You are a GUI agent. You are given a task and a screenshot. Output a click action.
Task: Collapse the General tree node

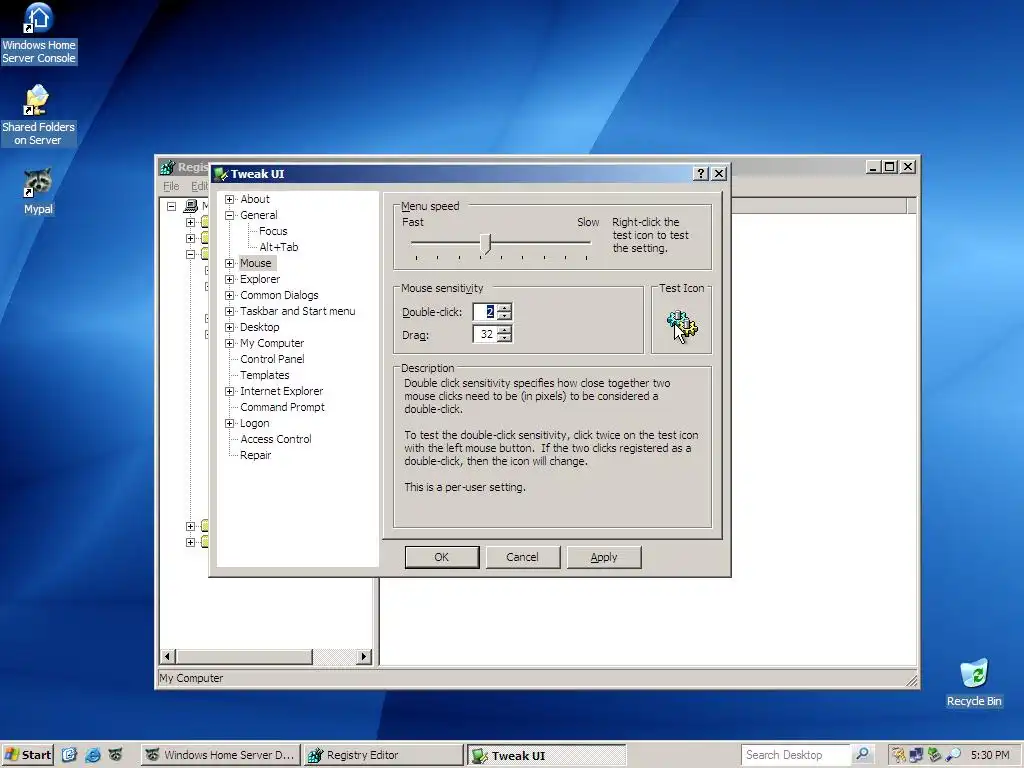229,215
